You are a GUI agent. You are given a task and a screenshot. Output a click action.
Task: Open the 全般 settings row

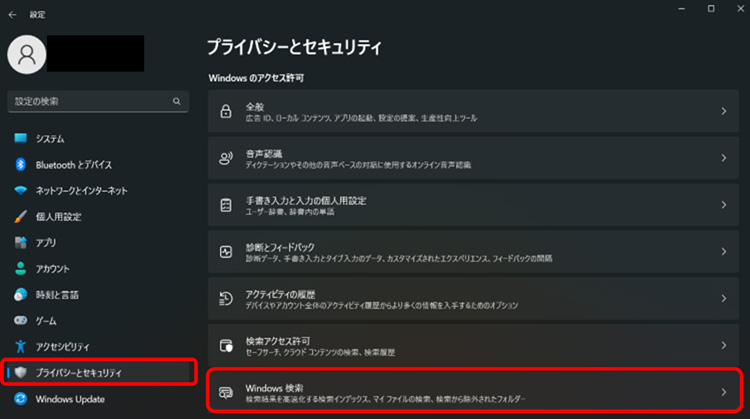(x=474, y=111)
